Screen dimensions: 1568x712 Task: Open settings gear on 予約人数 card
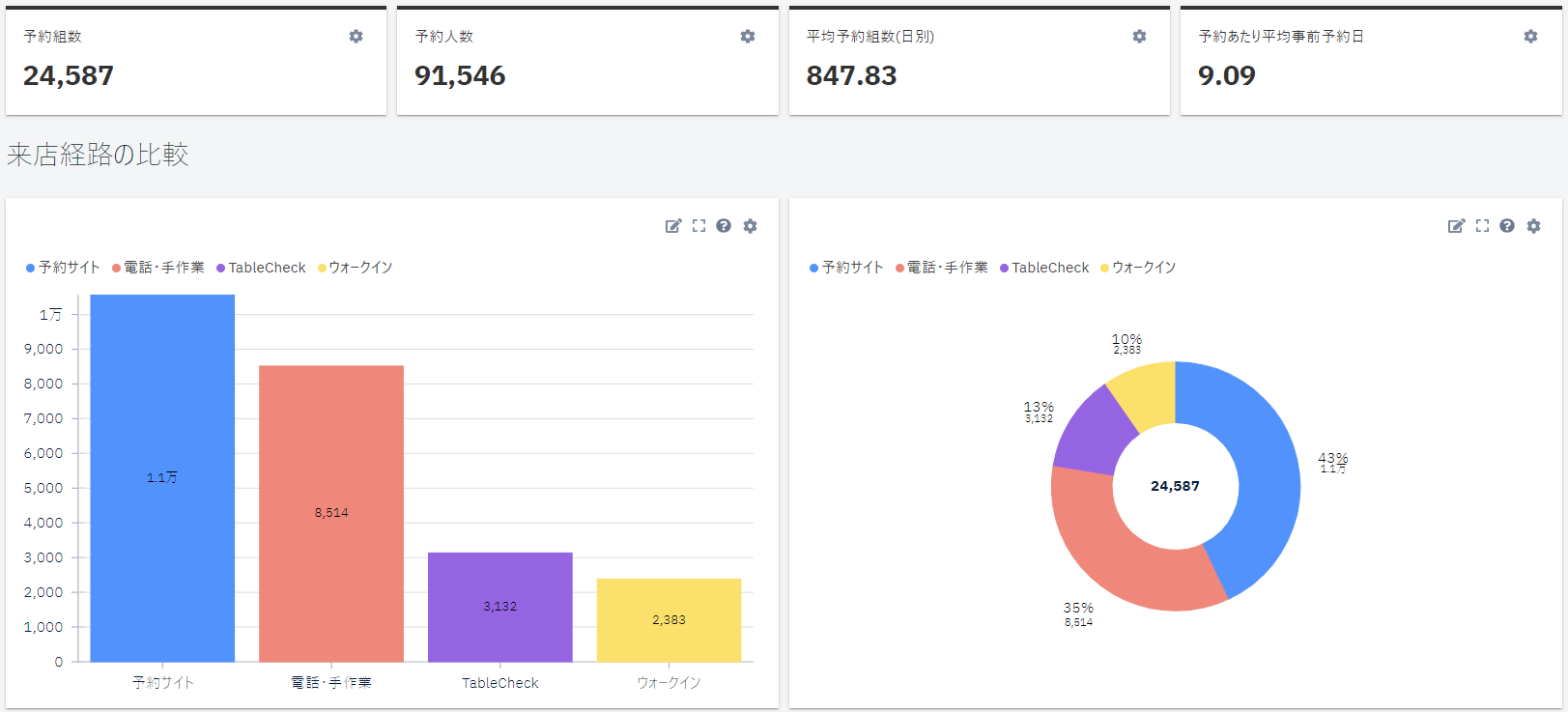pos(747,37)
